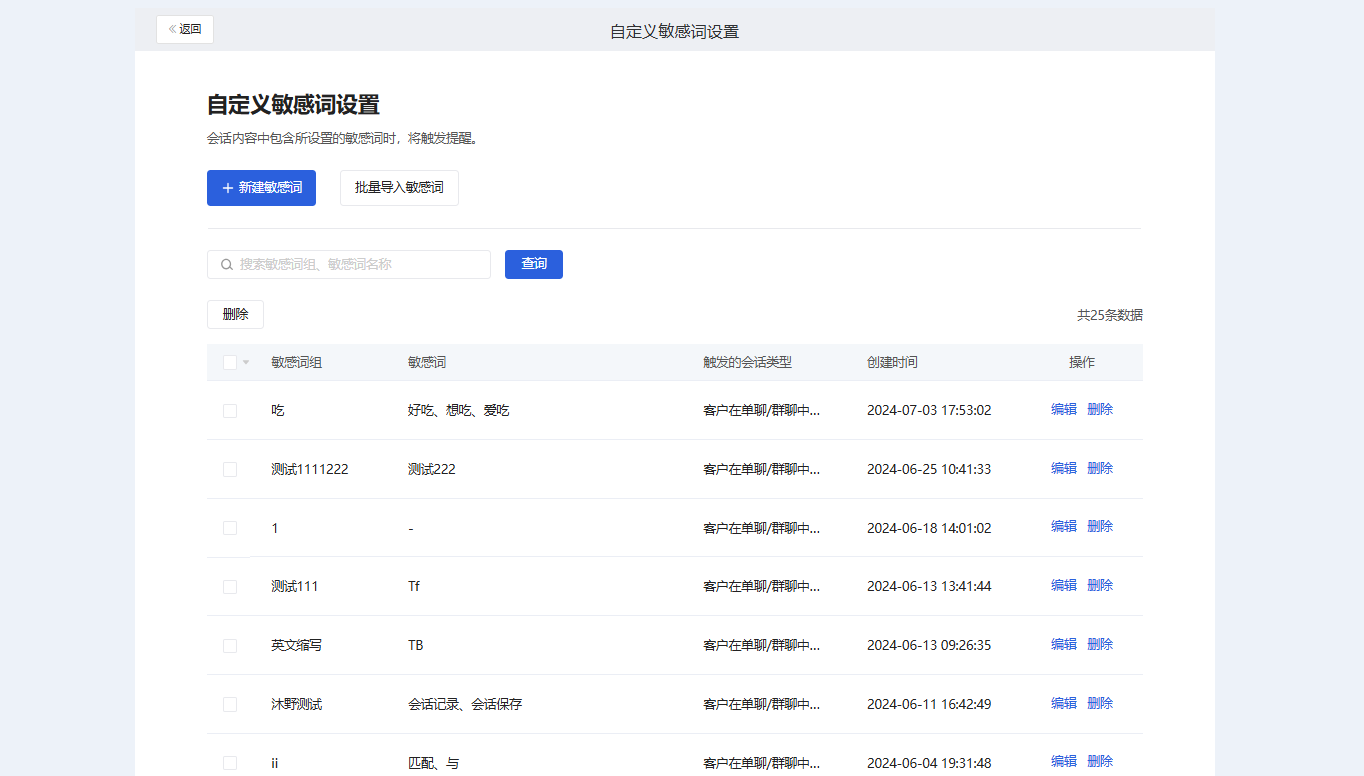Delete the 测试1111222 row
The width and height of the screenshot is (1364, 776).
tap(1100, 468)
